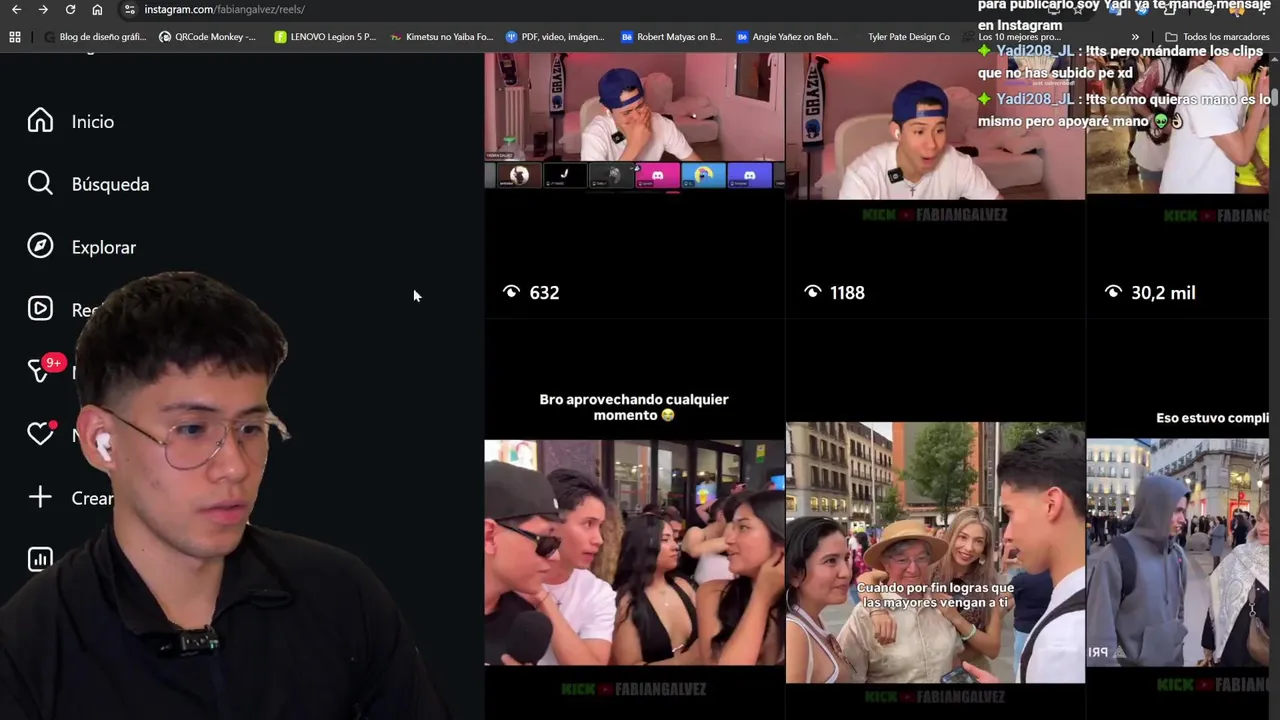This screenshot has height=720, width=1280.
Task: View site information icon in address bar
Action: [129, 9]
